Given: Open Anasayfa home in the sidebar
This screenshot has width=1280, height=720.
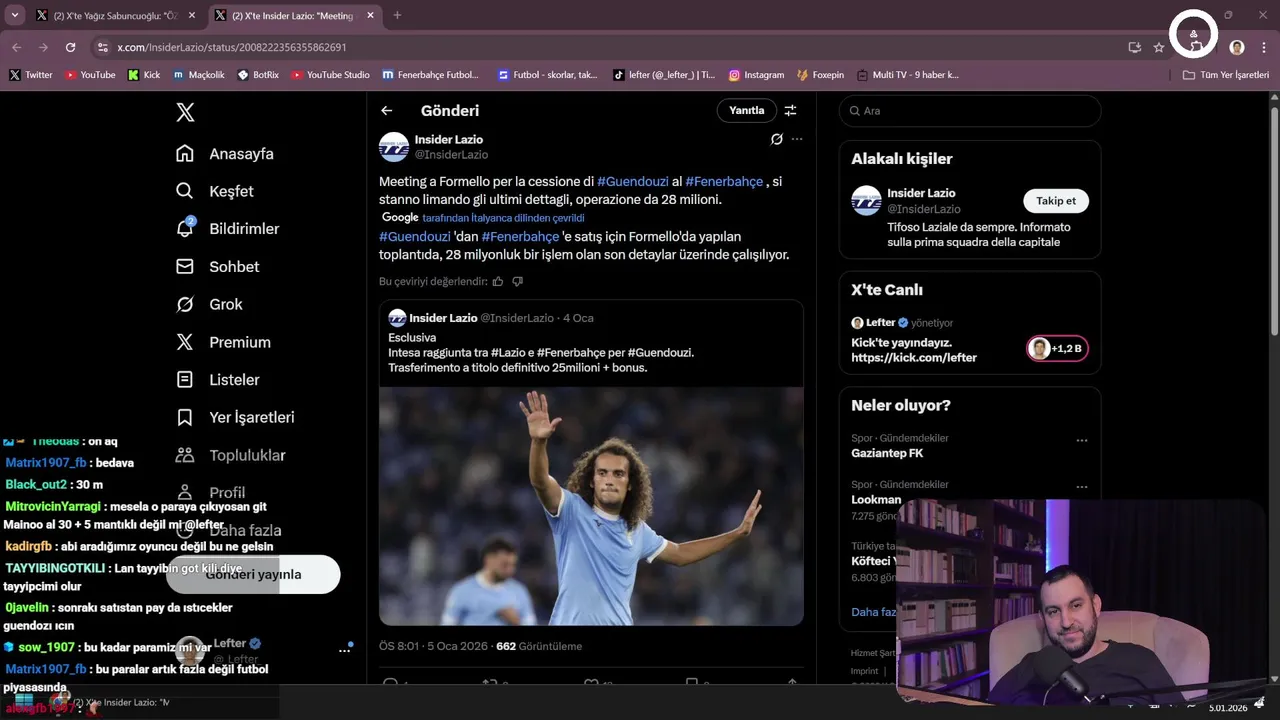Looking at the screenshot, I should tap(225, 154).
